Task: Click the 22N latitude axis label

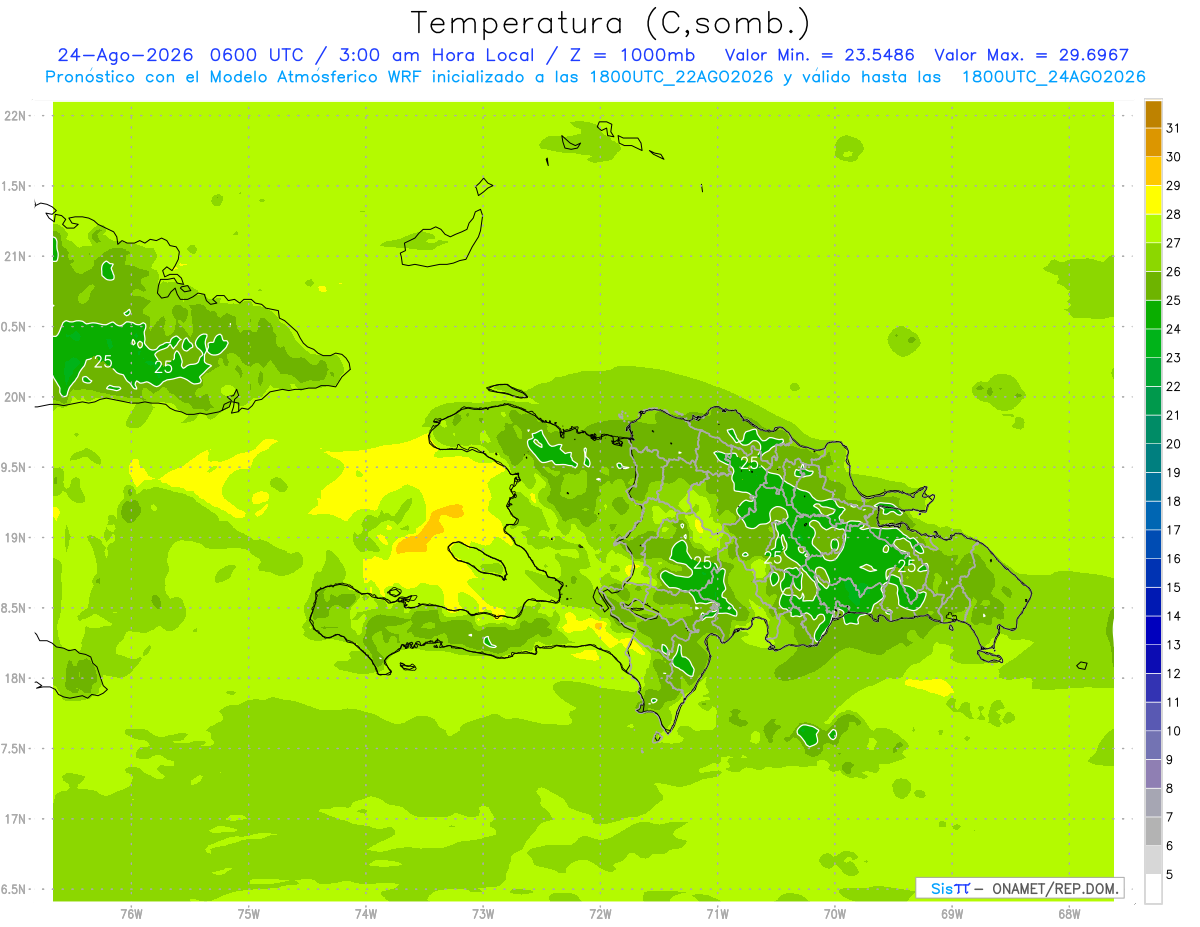Action: pos(16,115)
